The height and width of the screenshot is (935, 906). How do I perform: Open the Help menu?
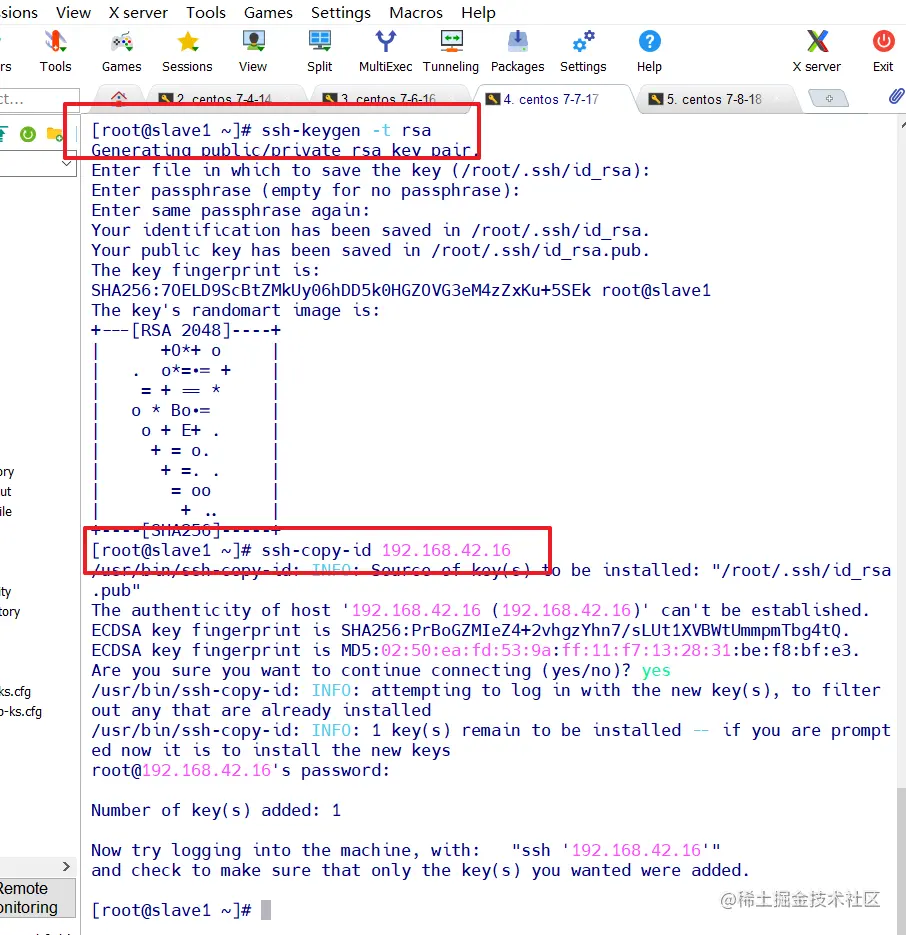pos(478,13)
